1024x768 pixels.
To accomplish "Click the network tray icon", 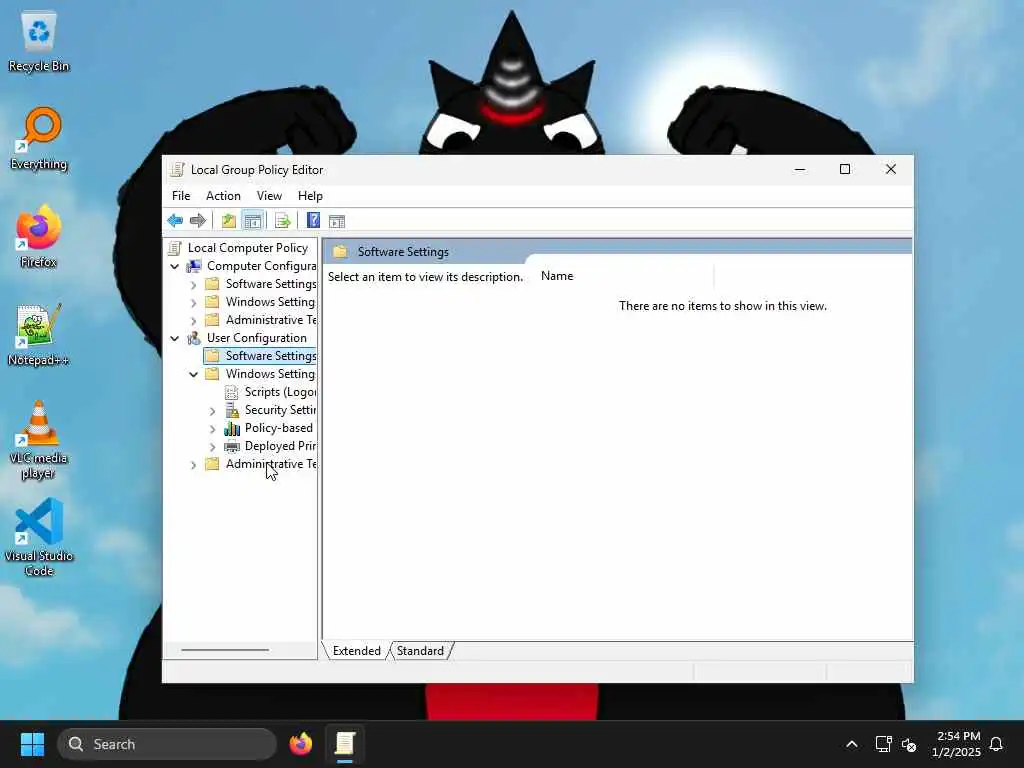I will pyautogui.click(x=884, y=744).
